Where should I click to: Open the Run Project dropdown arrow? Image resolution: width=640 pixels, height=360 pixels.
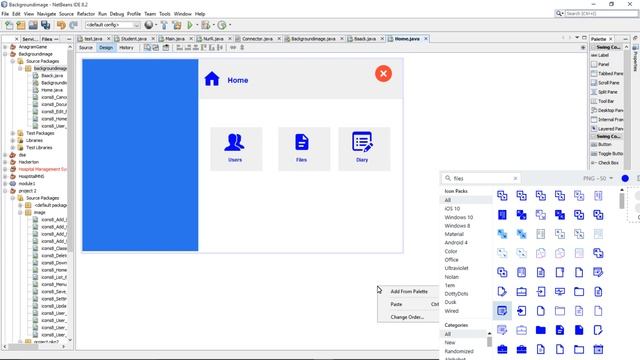[197, 25]
